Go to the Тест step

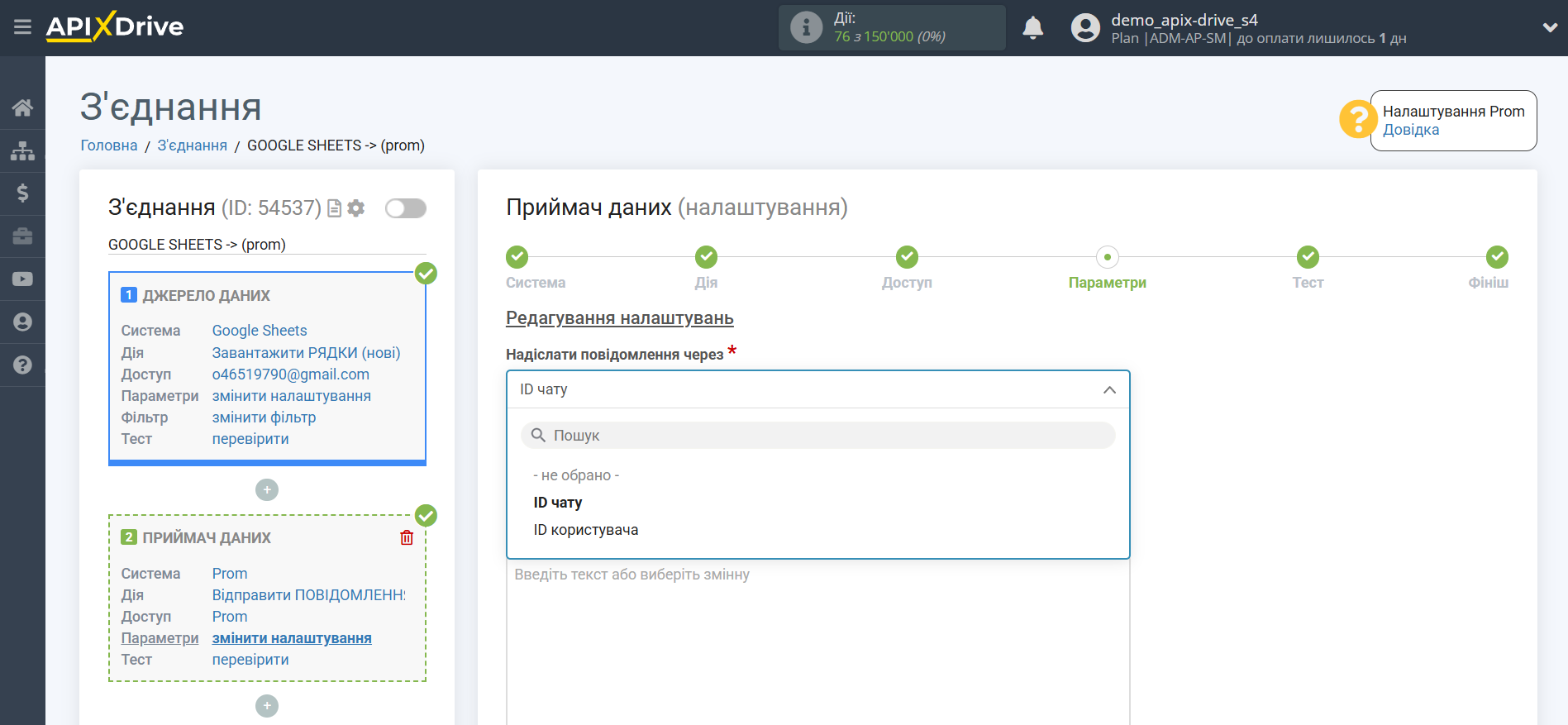click(x=1308, y=257)
